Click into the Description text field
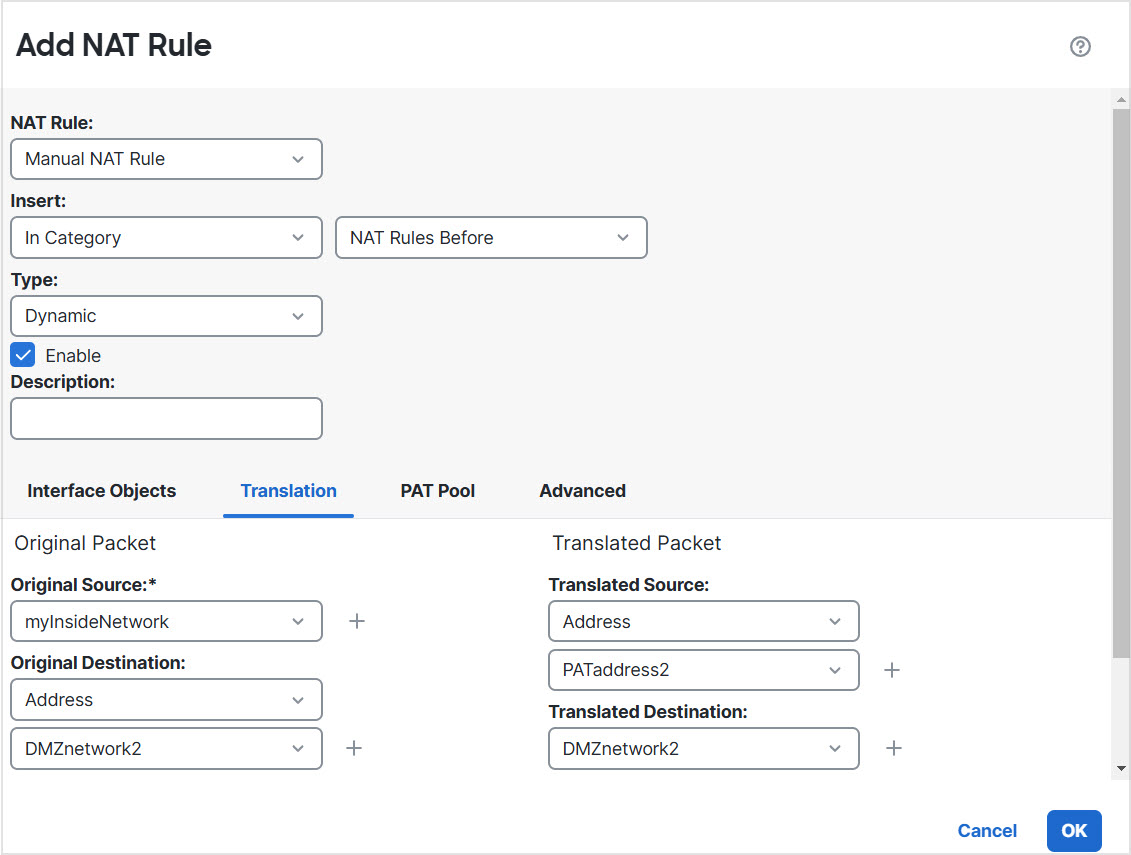Screen dimensions: 1131x855 click(x=166, y=419)
